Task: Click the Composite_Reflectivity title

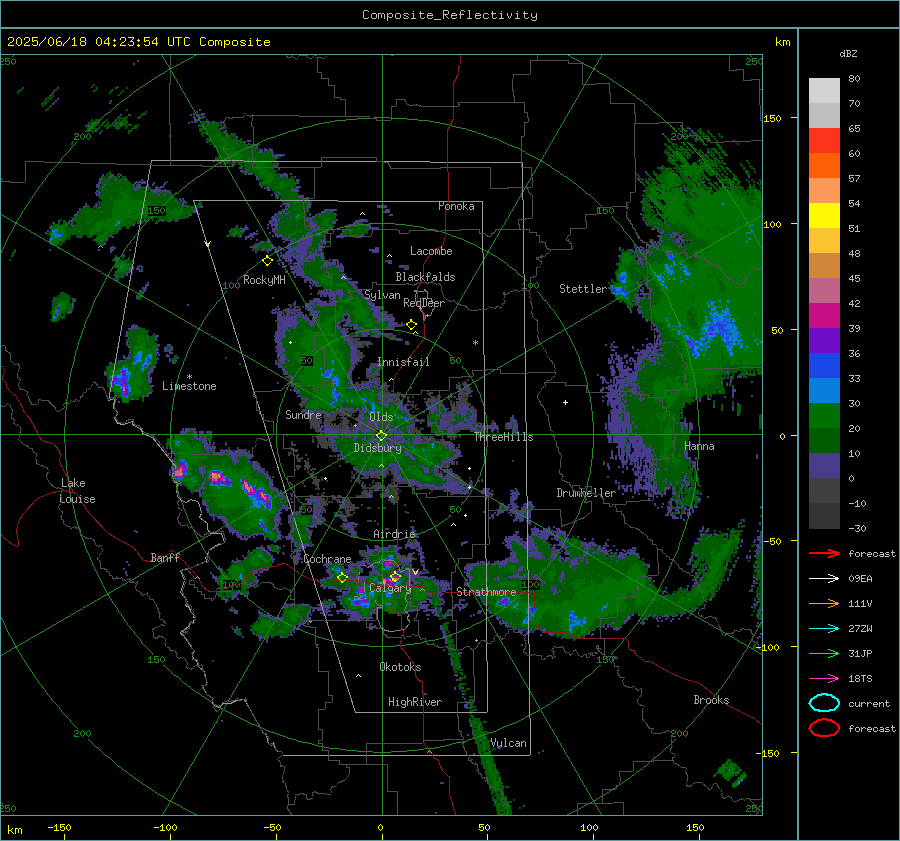Action: [x=449, y=15]
